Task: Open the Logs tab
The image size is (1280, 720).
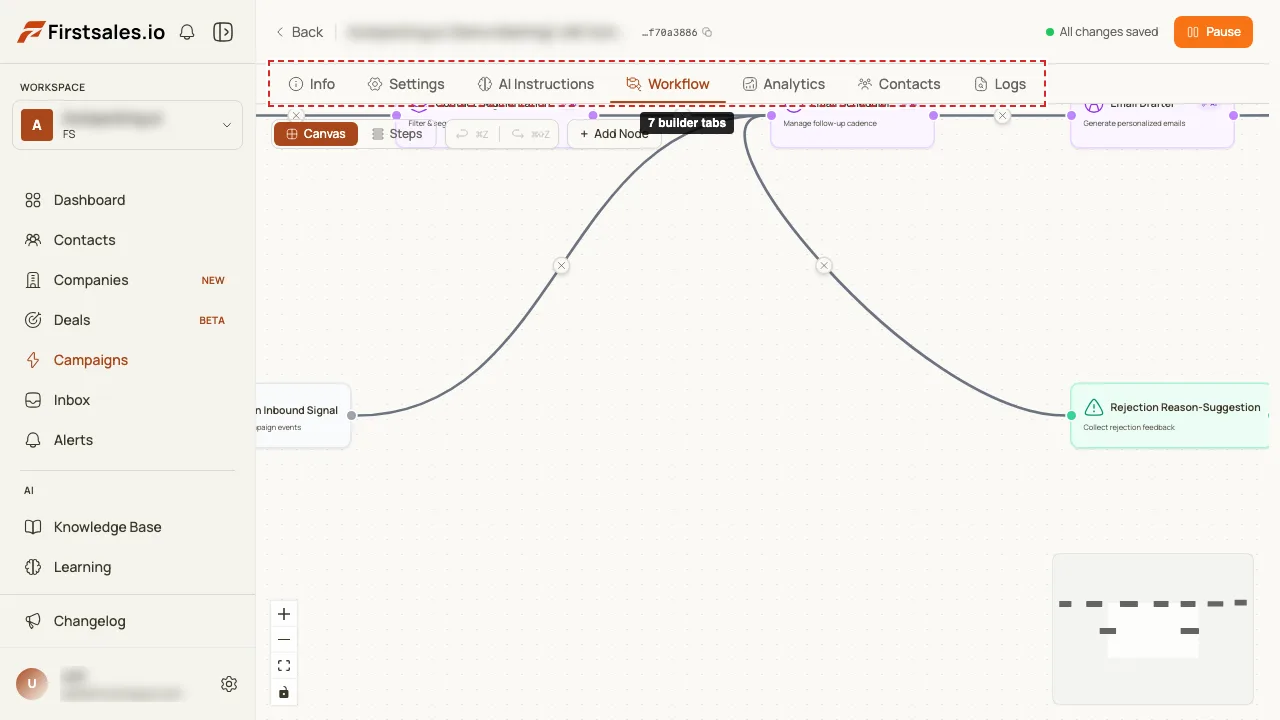Action: coord(1000,84)
